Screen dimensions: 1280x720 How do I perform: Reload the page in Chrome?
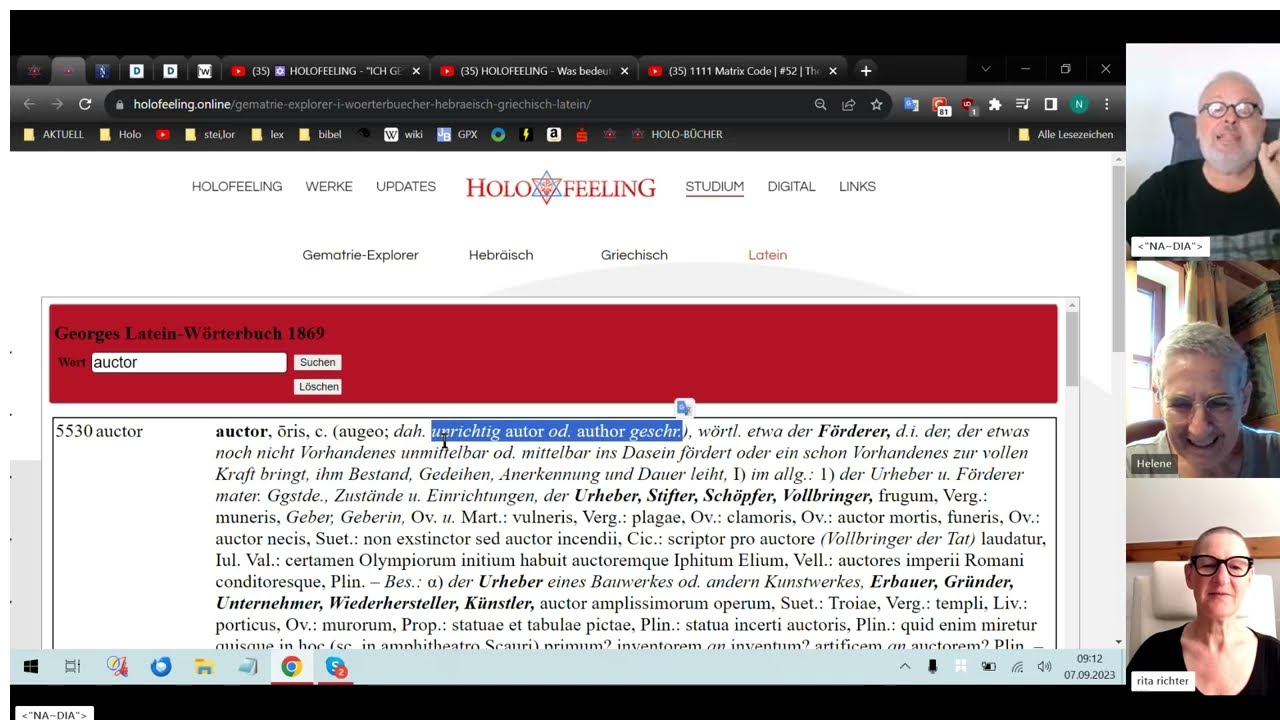[x=85, y=104]
